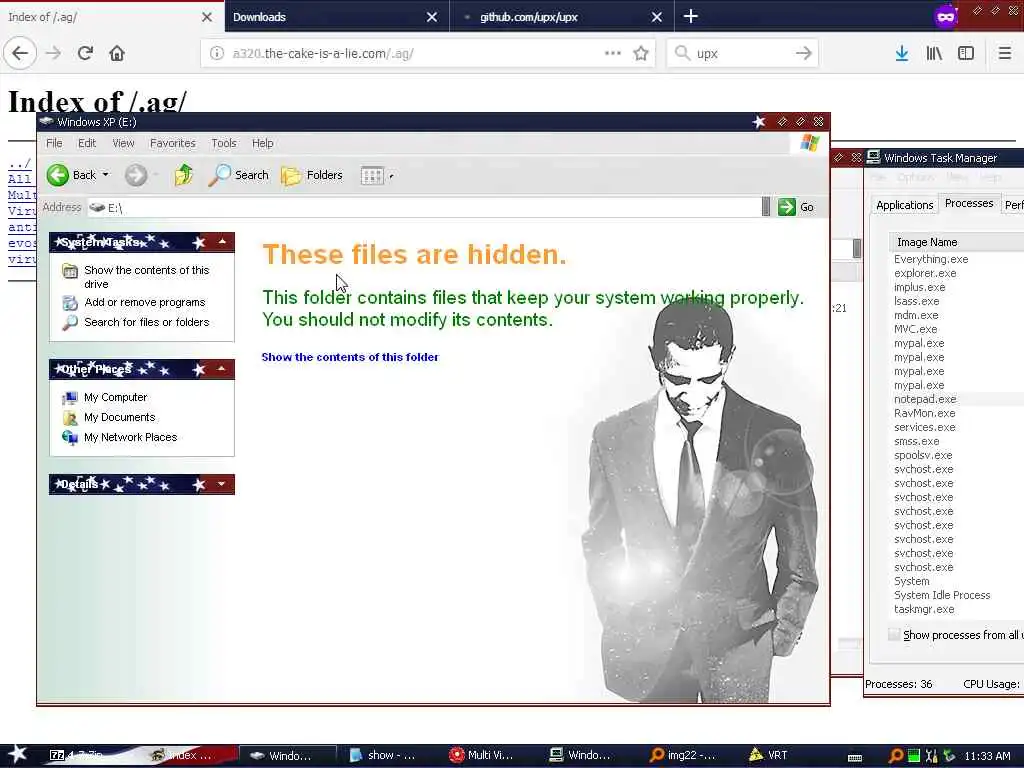Select explorer.exe process row

click(x=925, y=273)
